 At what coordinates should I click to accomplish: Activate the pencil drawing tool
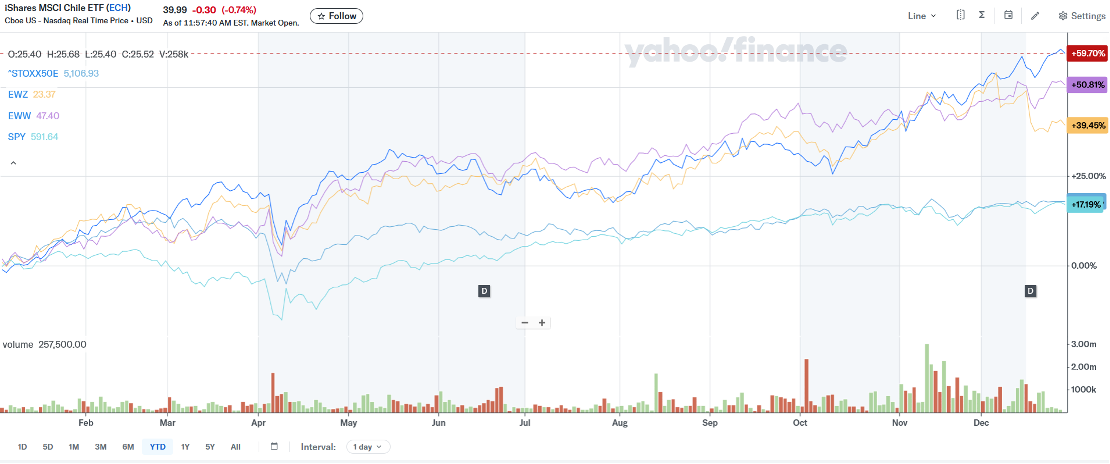click(x=1035, y=16)
